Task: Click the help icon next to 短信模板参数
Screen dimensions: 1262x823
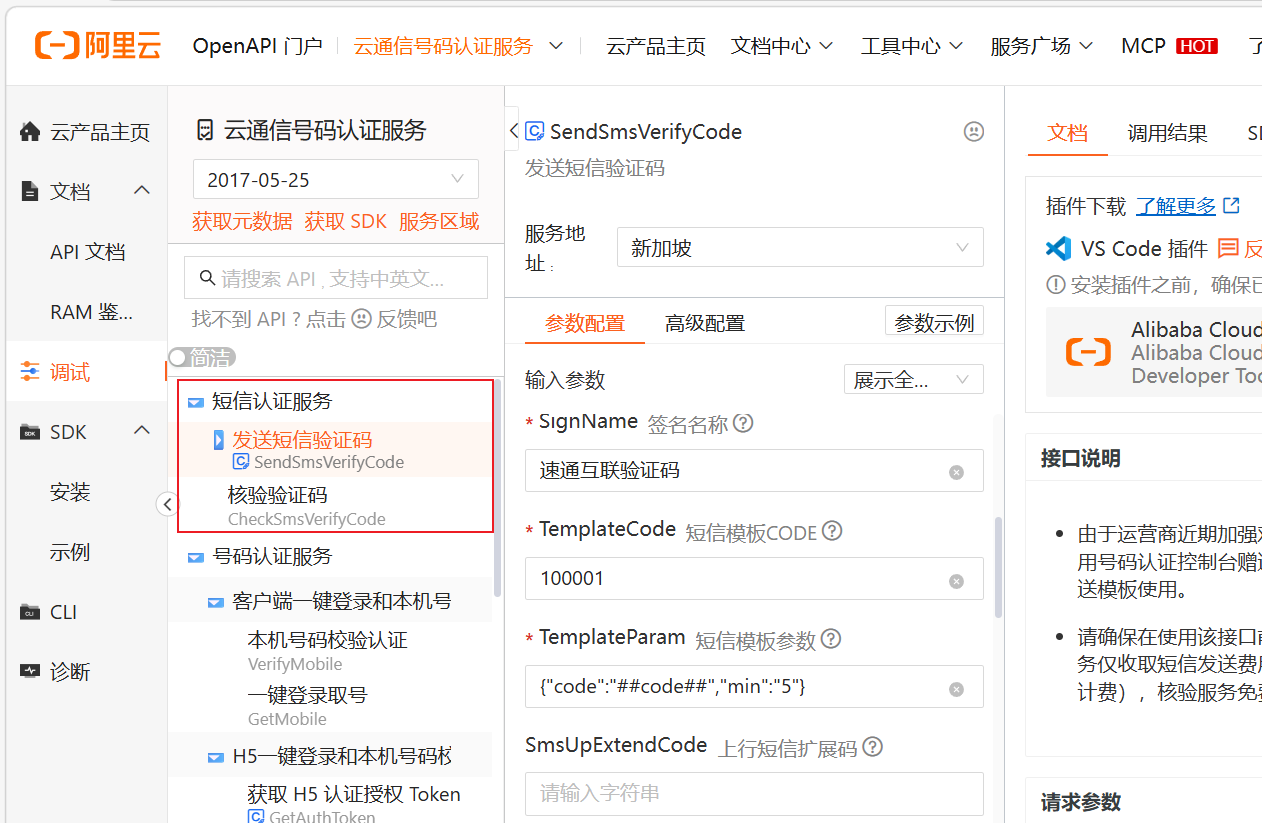Action: coord(831,639)
